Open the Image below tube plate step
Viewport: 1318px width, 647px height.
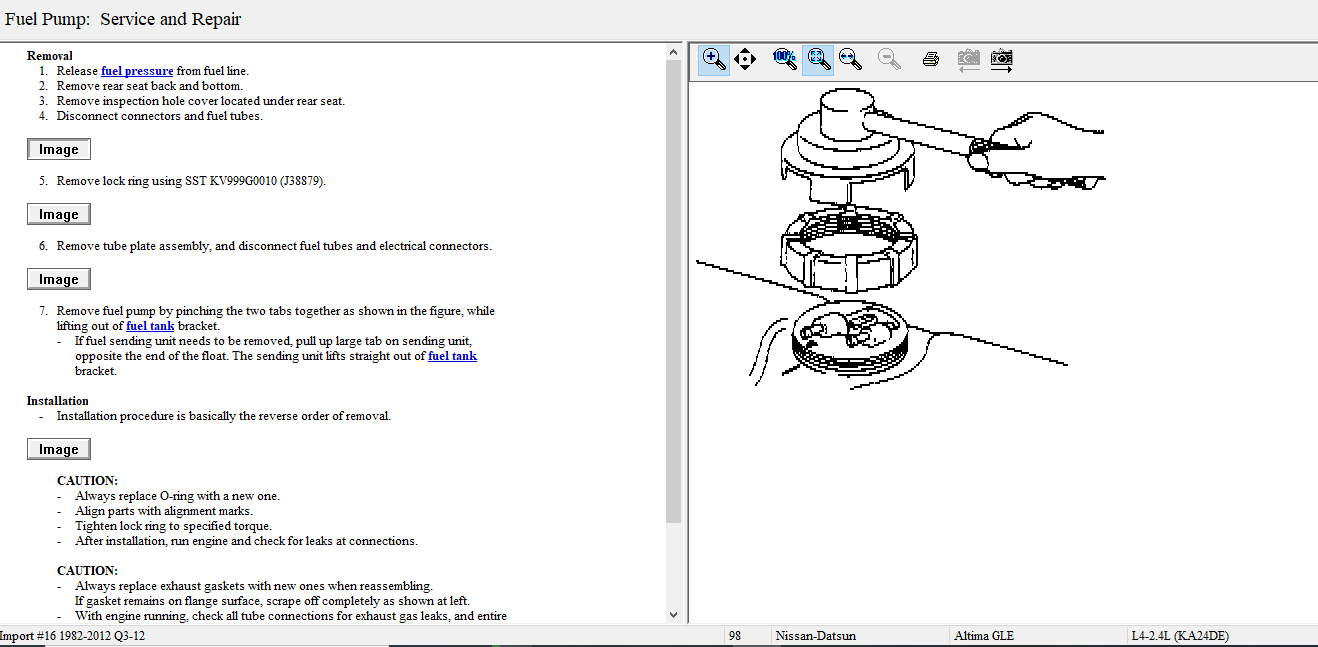pyautogui.click(x=59, y=279)
